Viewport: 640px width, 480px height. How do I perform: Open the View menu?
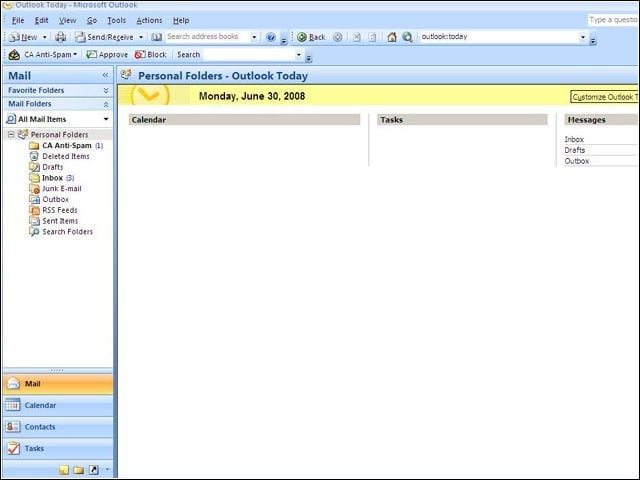67,20
